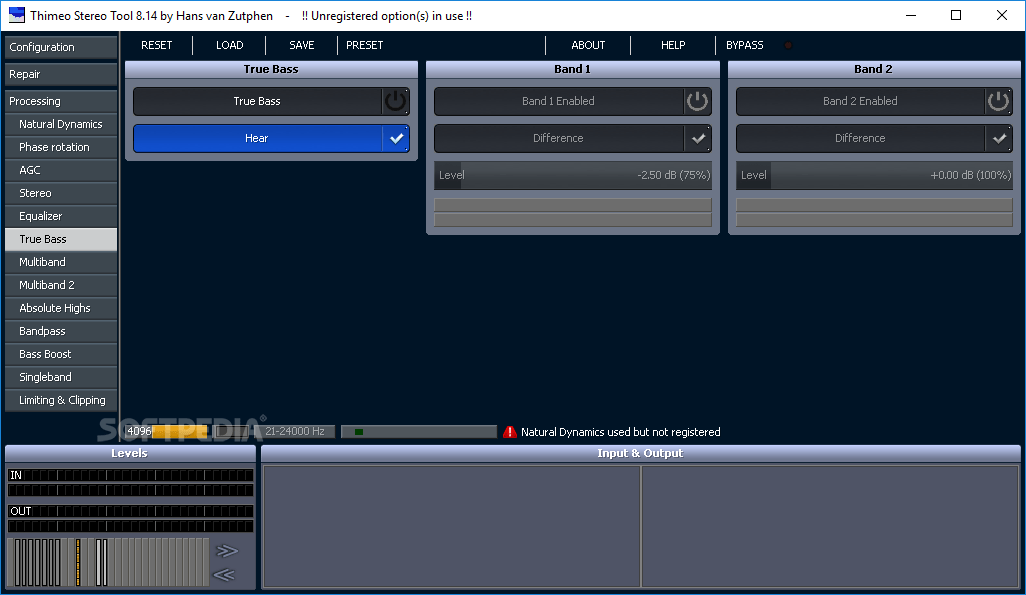The width and height of the screenshot is (1026, 595).
Task: Open the Repair section
Action: tap(61, 74)
